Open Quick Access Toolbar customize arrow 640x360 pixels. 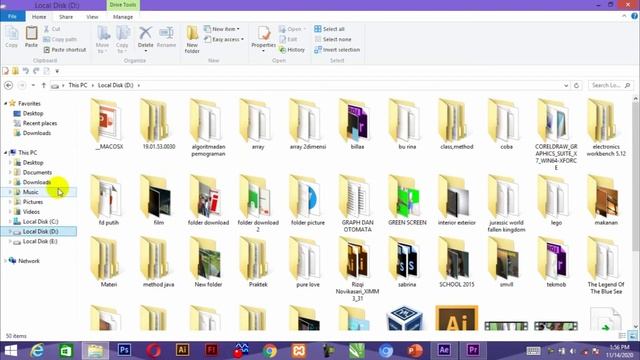[57, 71]
